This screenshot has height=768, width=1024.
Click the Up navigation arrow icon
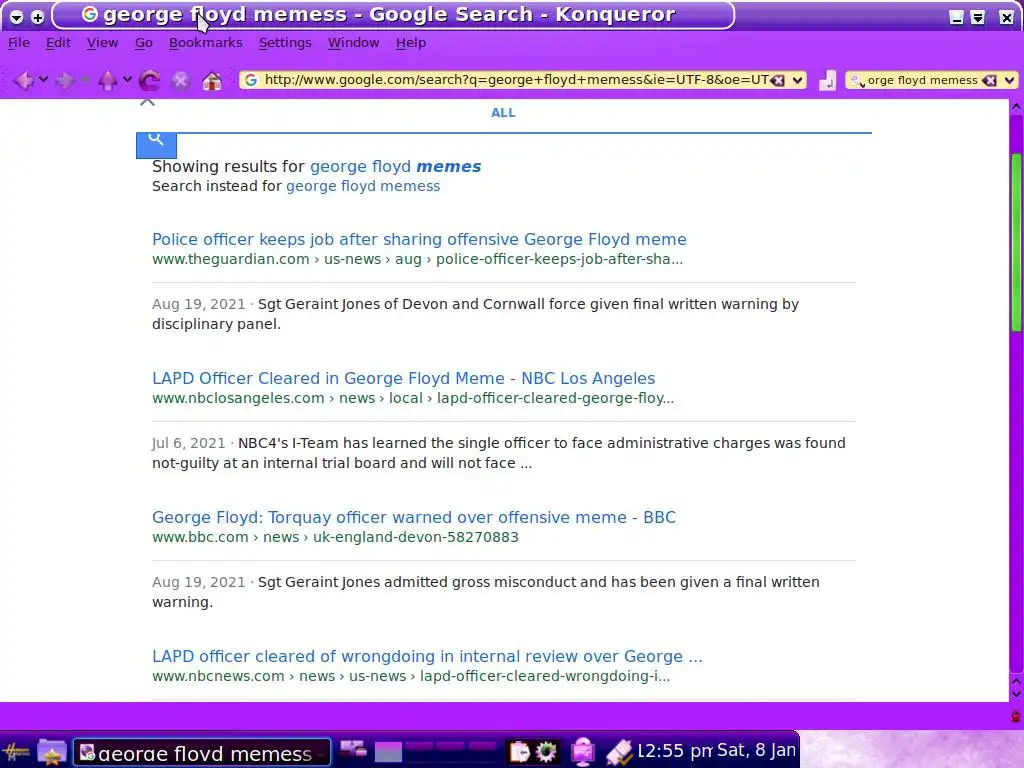[x=108, y=80]
